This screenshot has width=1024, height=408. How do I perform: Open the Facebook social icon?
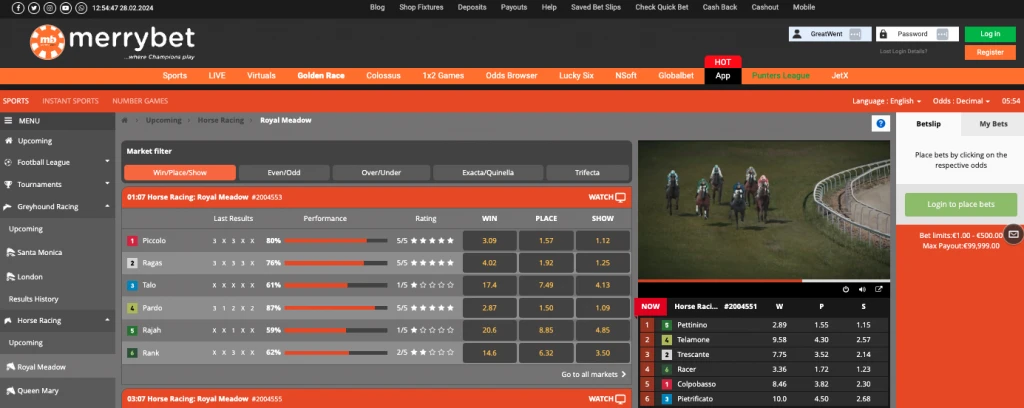tap(19, 8)
